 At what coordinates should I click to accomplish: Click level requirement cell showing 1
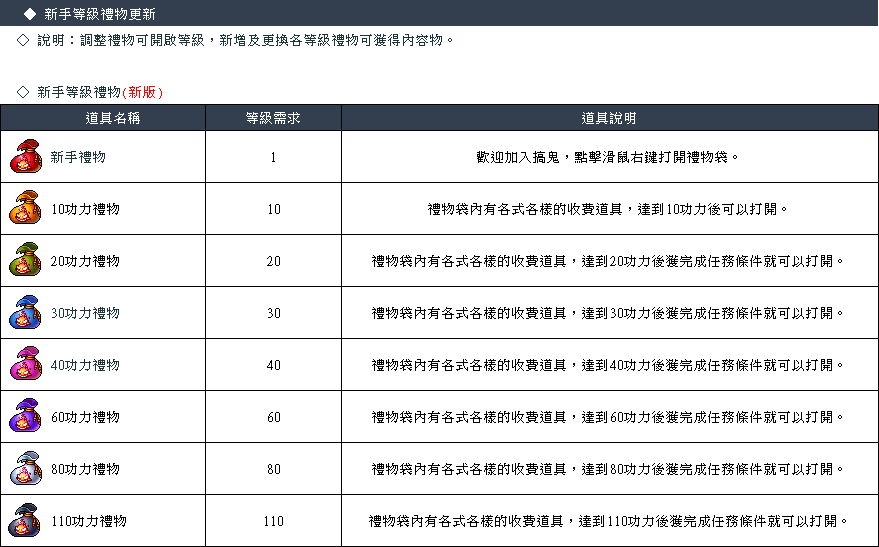click(274, 157)
